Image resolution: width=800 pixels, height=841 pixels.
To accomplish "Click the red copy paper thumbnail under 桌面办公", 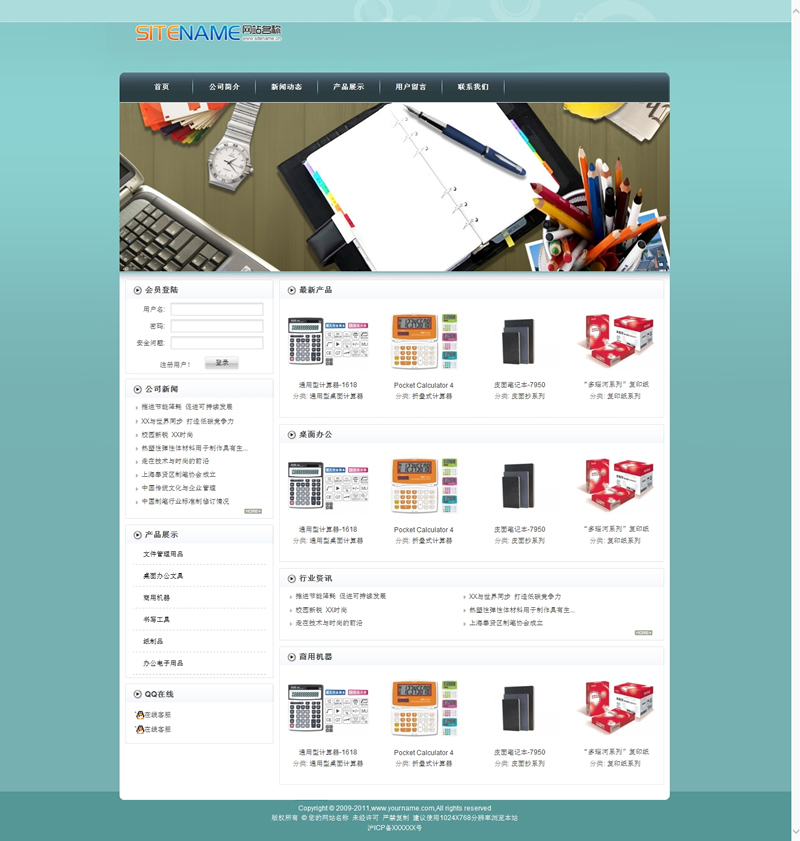I will tap(618, 486).
